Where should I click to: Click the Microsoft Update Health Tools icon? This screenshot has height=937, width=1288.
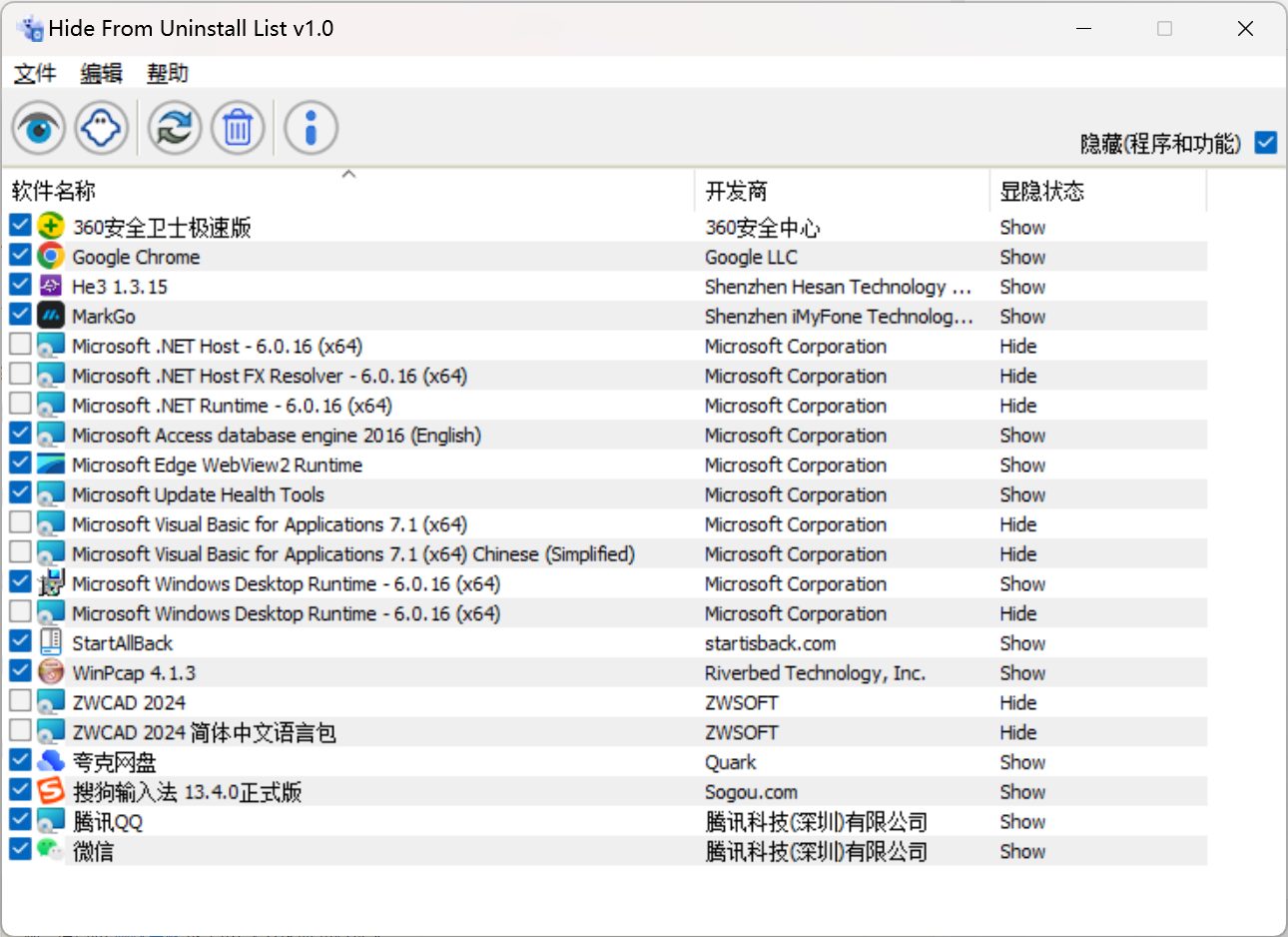coord(51,494)
